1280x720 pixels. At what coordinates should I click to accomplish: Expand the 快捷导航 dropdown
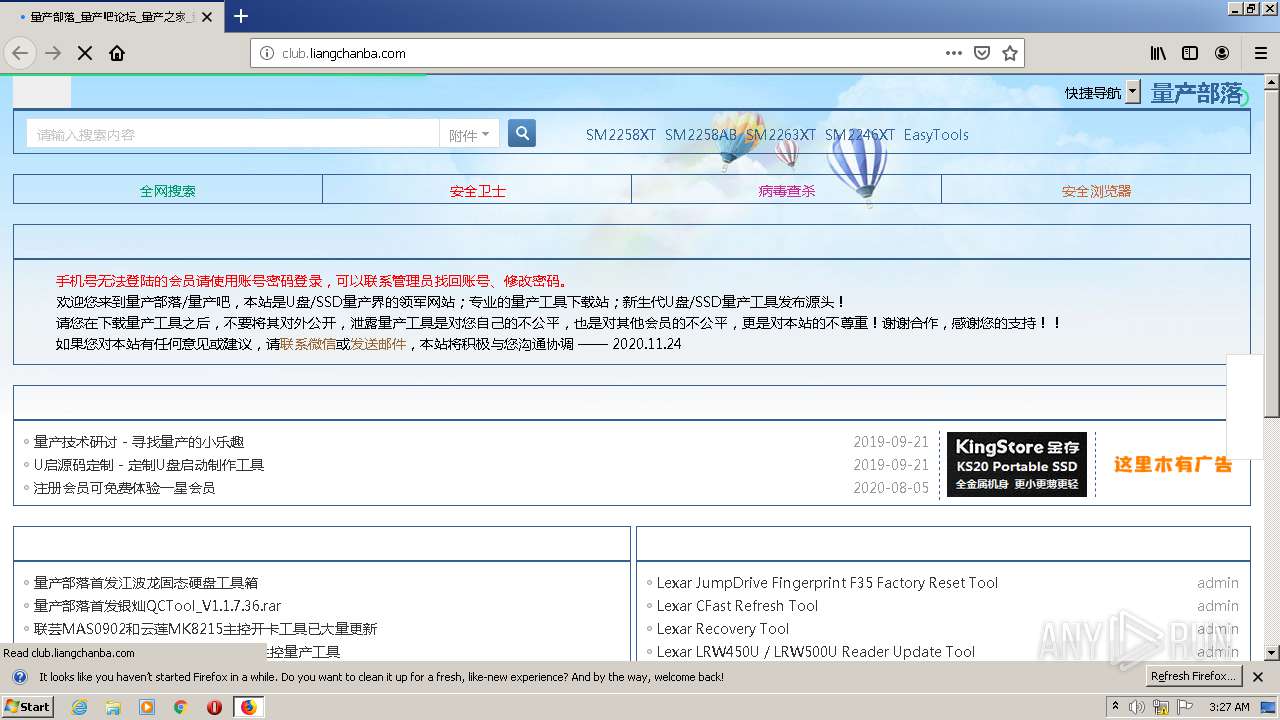pyautogui.click(x=1133, y=92)
